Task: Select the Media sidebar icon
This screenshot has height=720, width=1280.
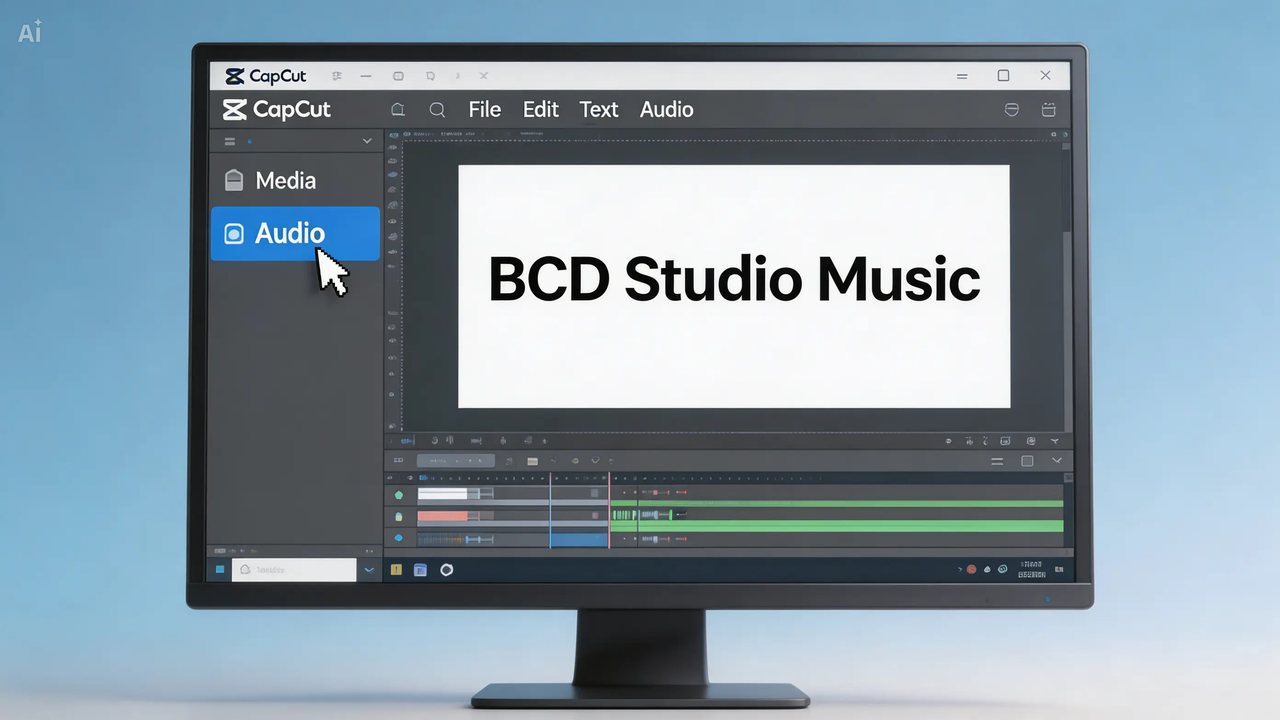Action: pyautogui.click(x=234, y=180)
